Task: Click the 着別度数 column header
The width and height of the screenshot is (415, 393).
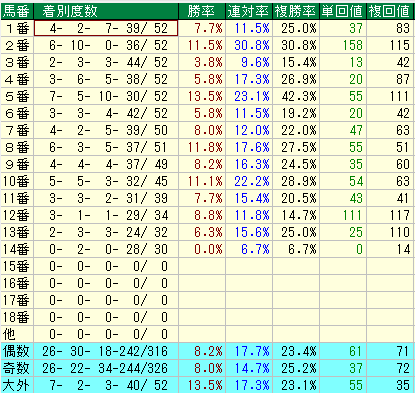Action: click(106, 11)
